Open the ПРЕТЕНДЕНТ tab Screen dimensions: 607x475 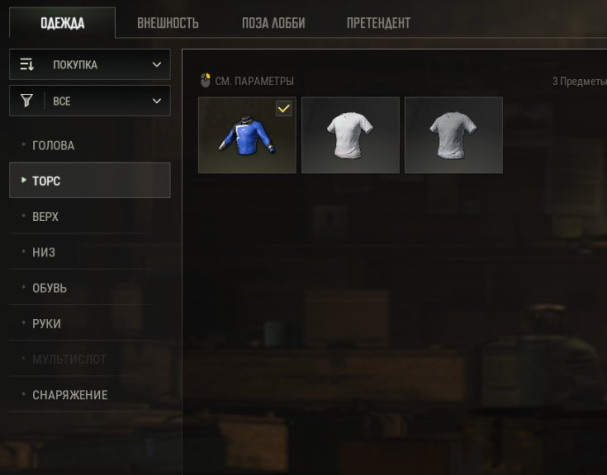coord(378,23)
